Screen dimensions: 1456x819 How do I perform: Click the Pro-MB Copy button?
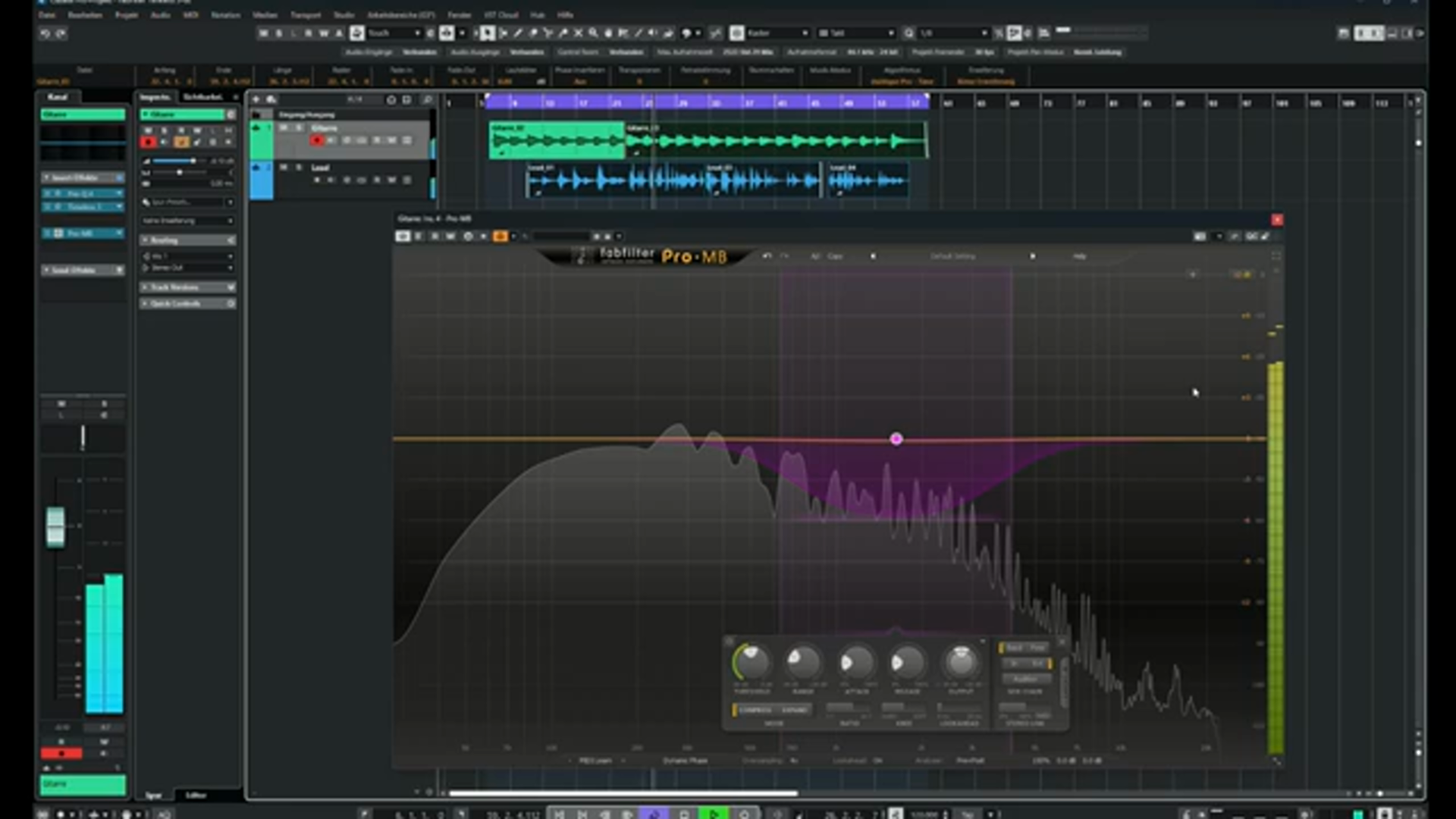point(835,256)
